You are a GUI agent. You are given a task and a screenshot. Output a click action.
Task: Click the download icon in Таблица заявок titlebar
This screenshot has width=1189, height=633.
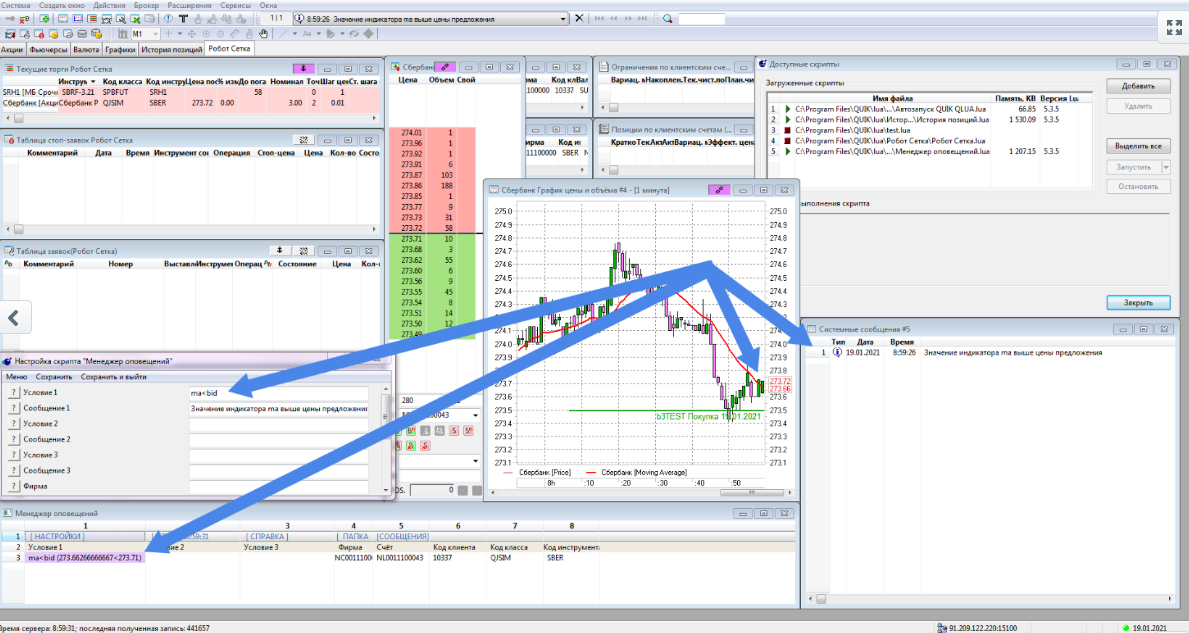pyautogui.click(x=279, y=250)
